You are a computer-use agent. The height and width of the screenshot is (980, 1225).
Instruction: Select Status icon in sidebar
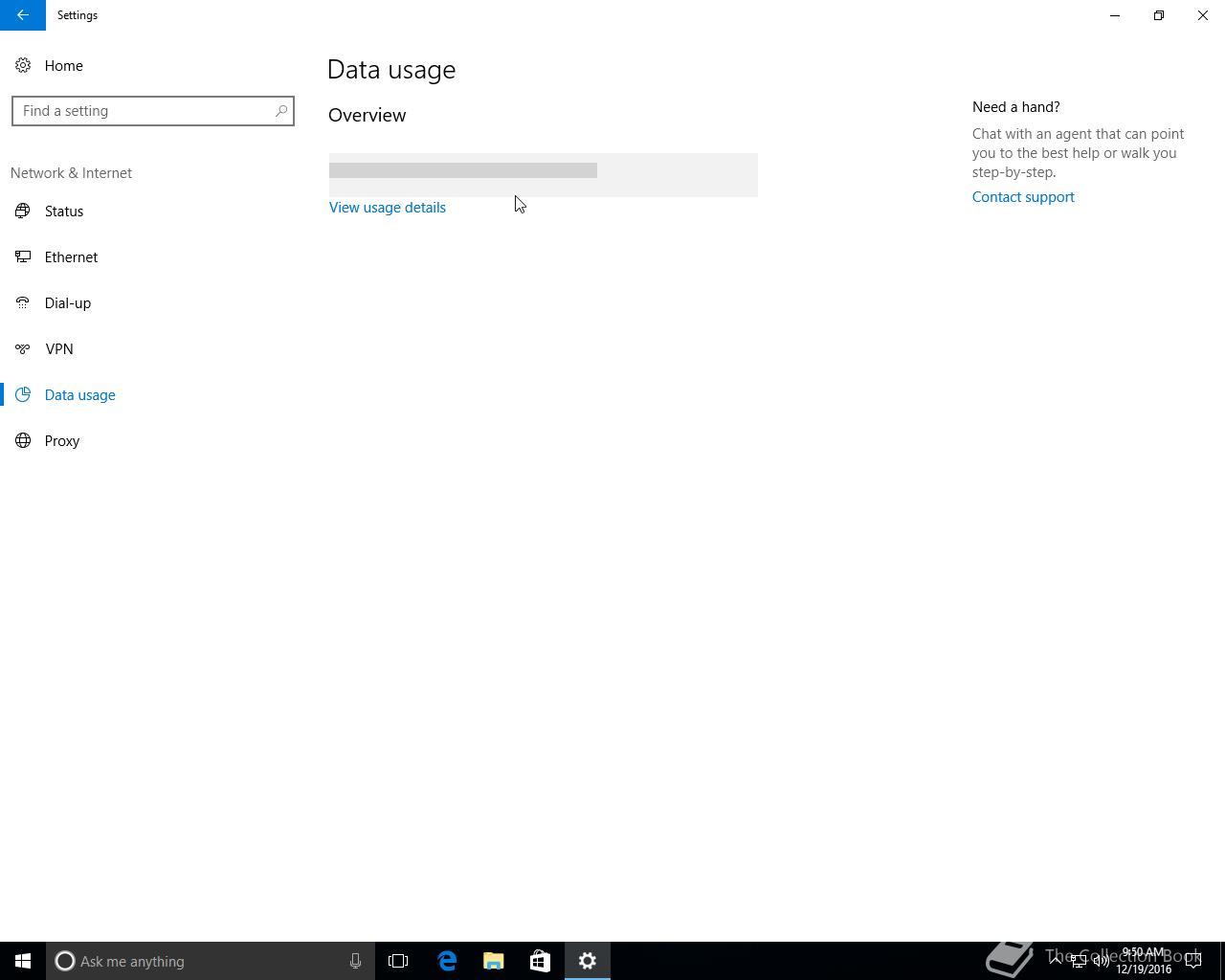coord(23,212)
